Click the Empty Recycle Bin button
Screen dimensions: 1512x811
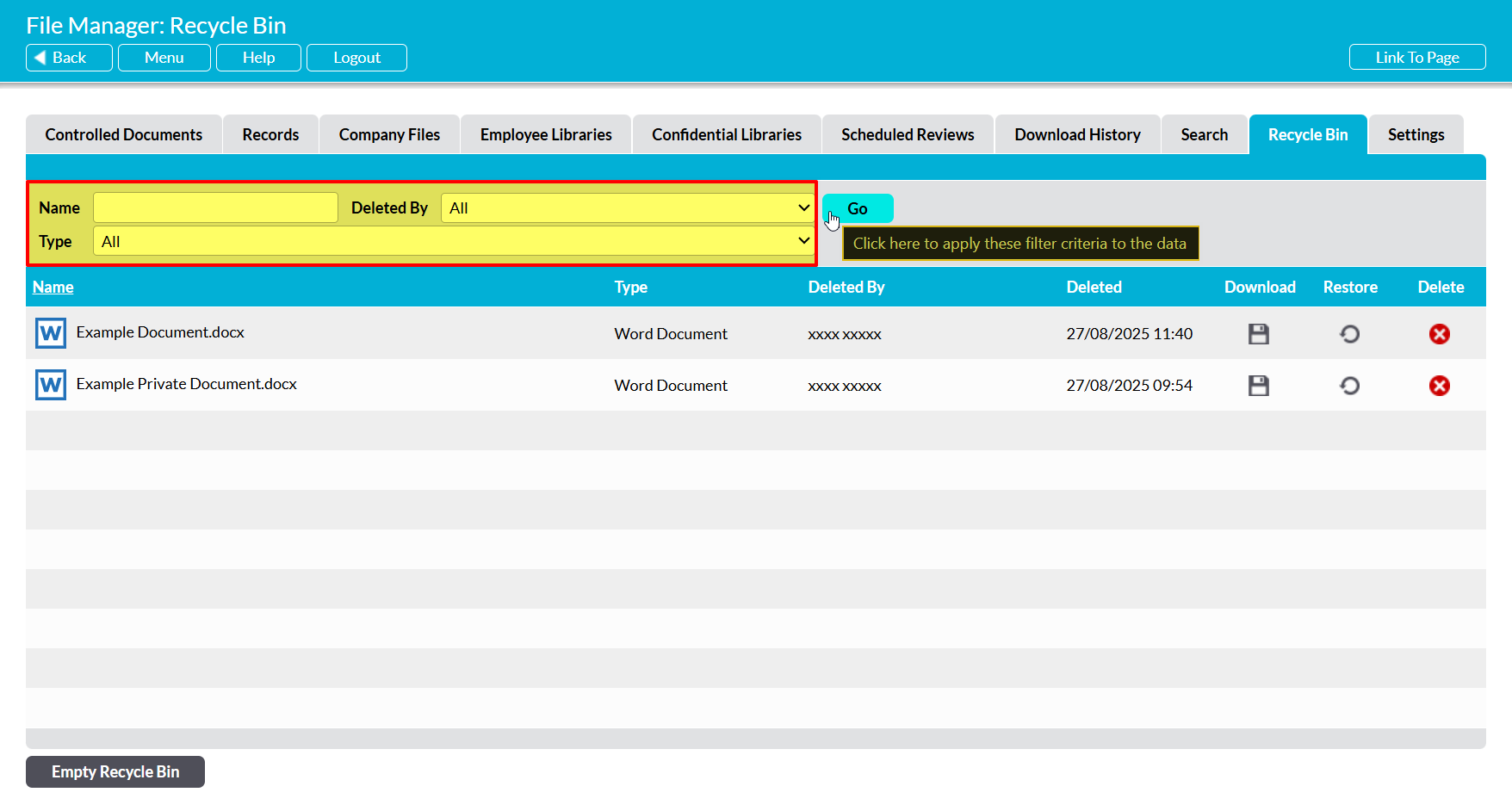click(115, 772)
